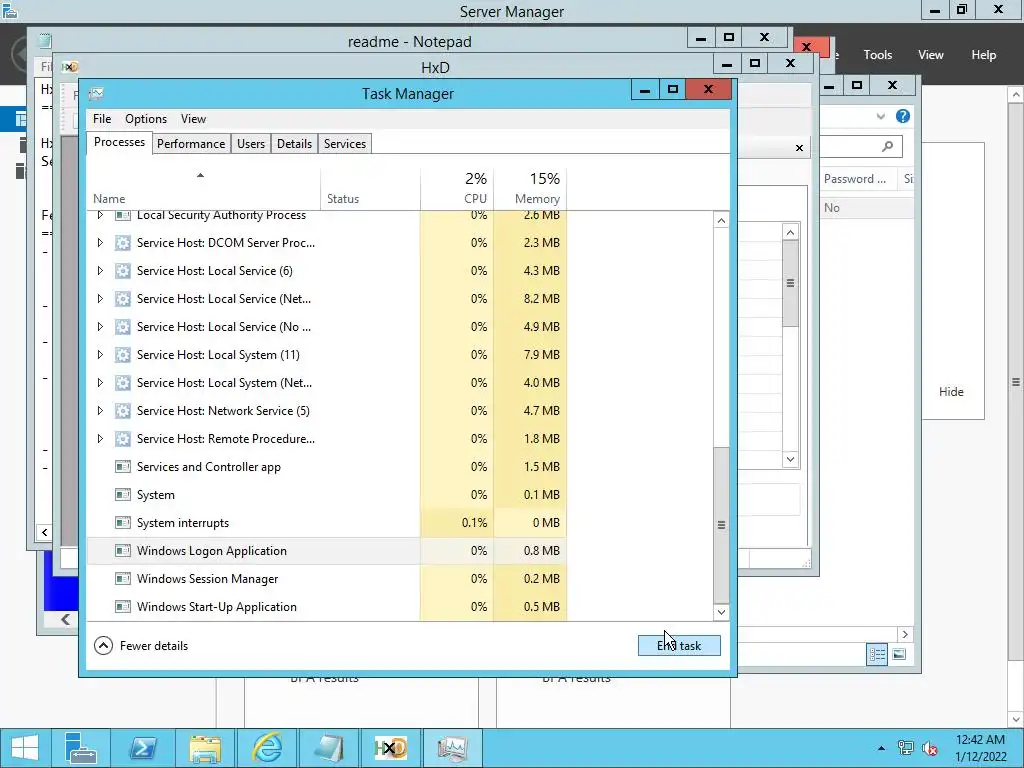Select Windows Logon Application row
This screenshot has height=768, width=1024.
pyautogui.click(x=327, y=551)
